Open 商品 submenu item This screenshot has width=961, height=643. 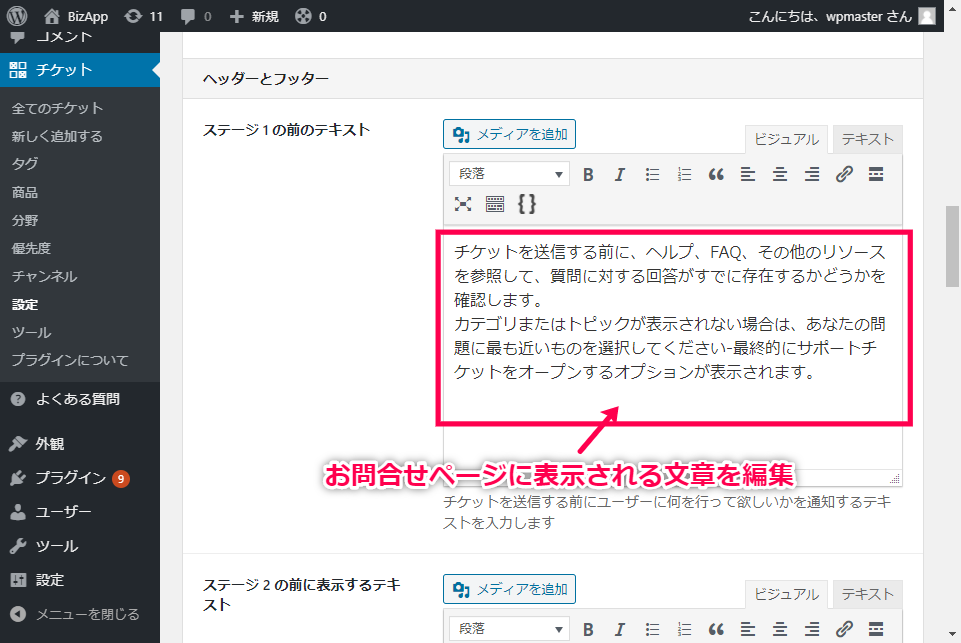click(x=25, y=192)
